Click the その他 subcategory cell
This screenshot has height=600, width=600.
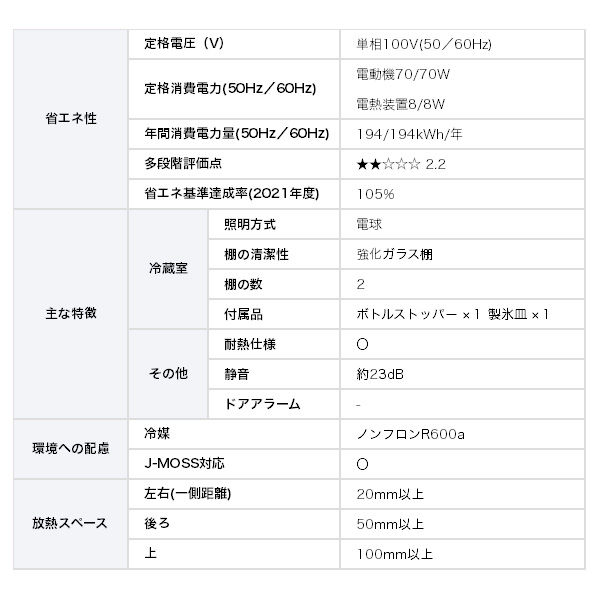(x=168, y=374)
